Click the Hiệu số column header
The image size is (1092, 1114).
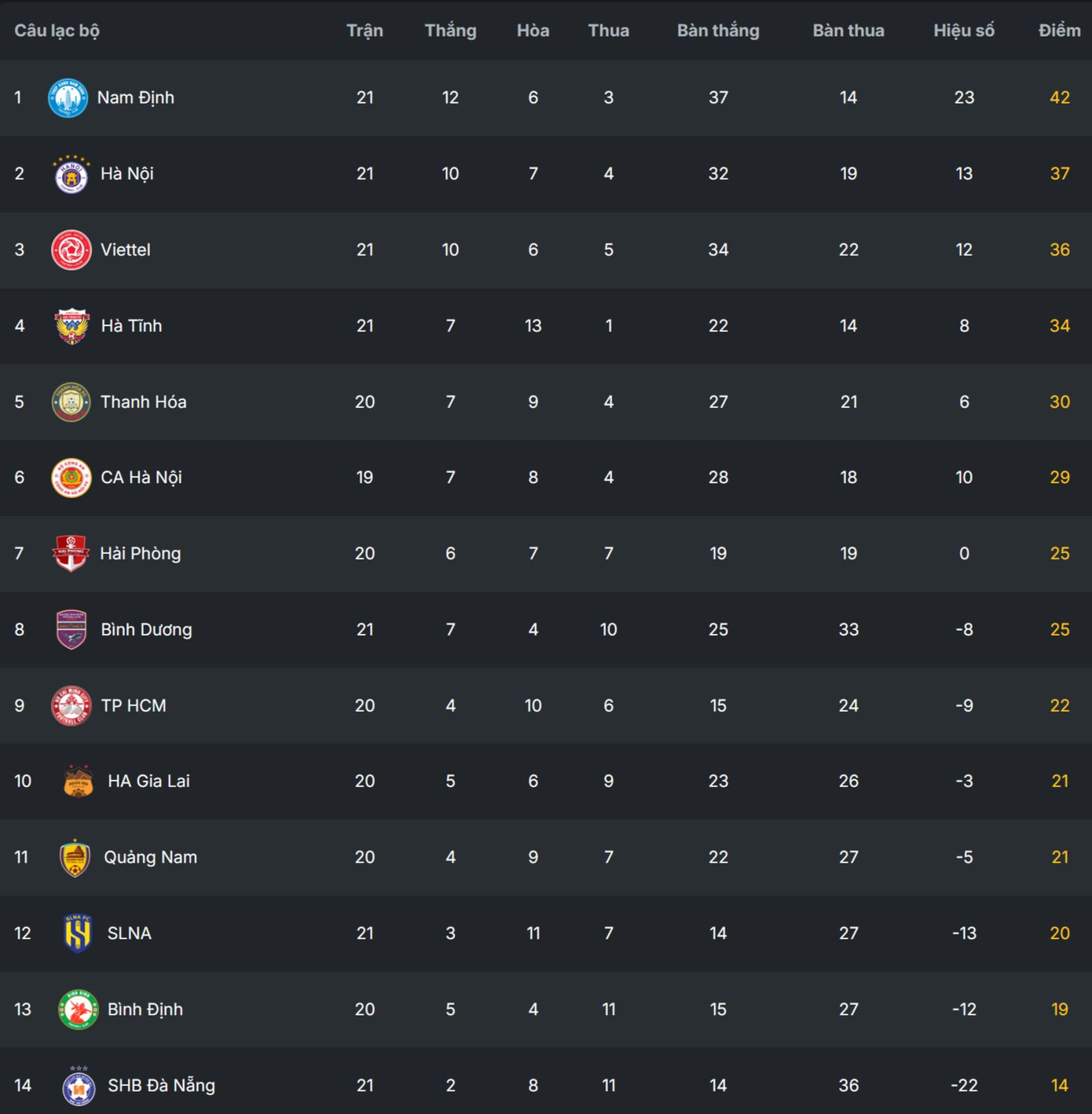(x=963, y=31)
